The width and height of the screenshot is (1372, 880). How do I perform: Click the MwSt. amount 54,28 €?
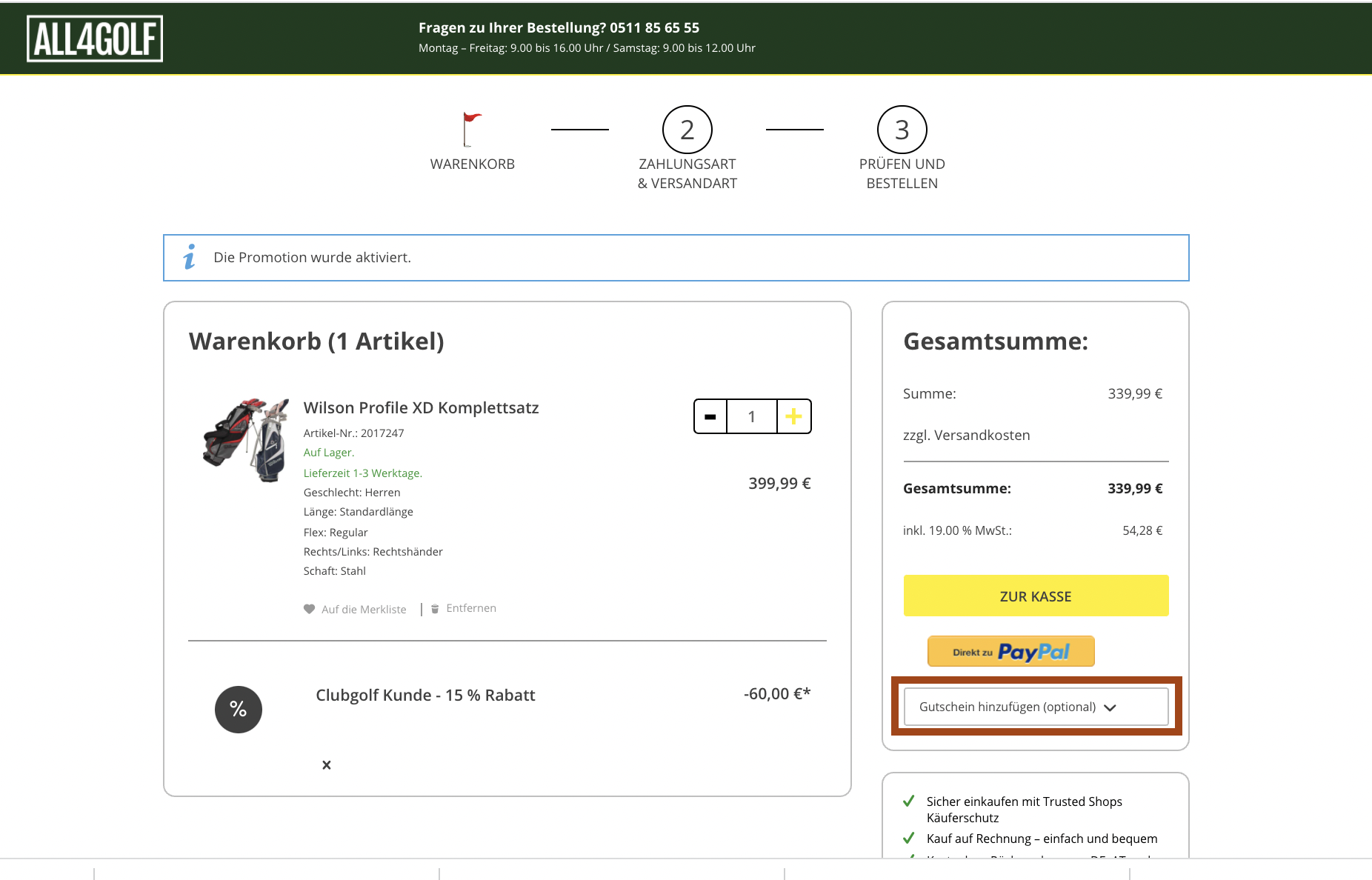(1142, 530)
